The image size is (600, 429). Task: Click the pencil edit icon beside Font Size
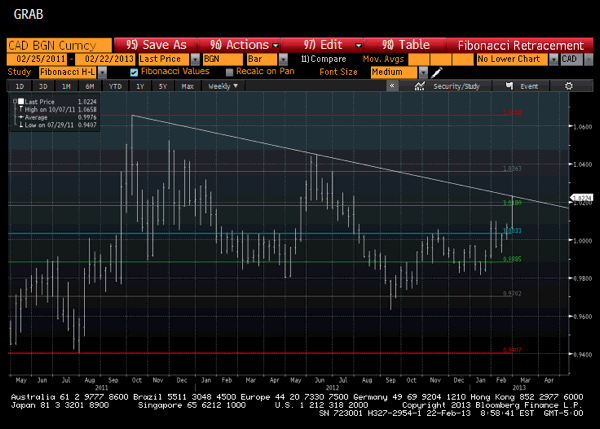coord(437,73)
